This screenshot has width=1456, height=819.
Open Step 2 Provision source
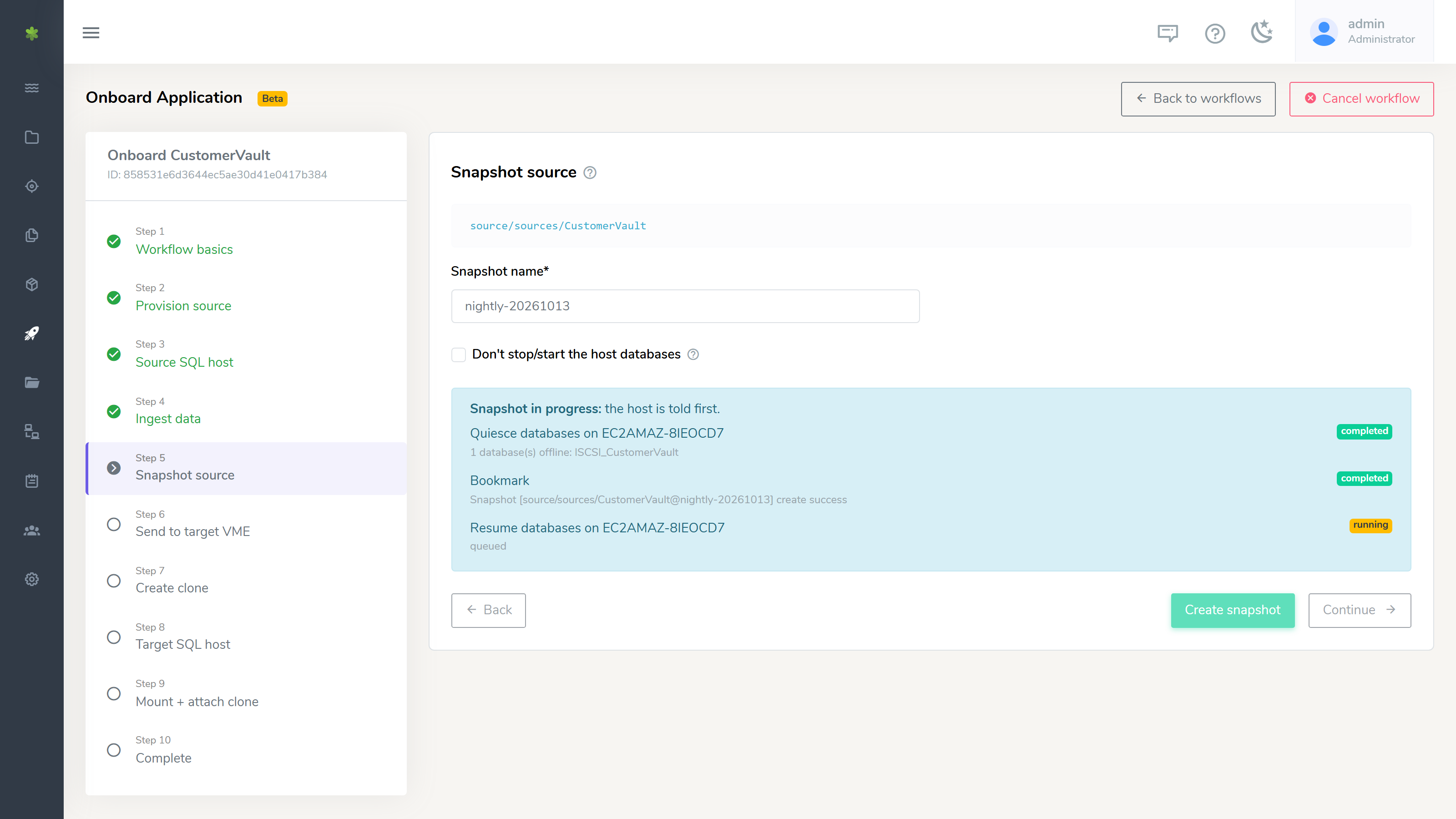(246, 298)
